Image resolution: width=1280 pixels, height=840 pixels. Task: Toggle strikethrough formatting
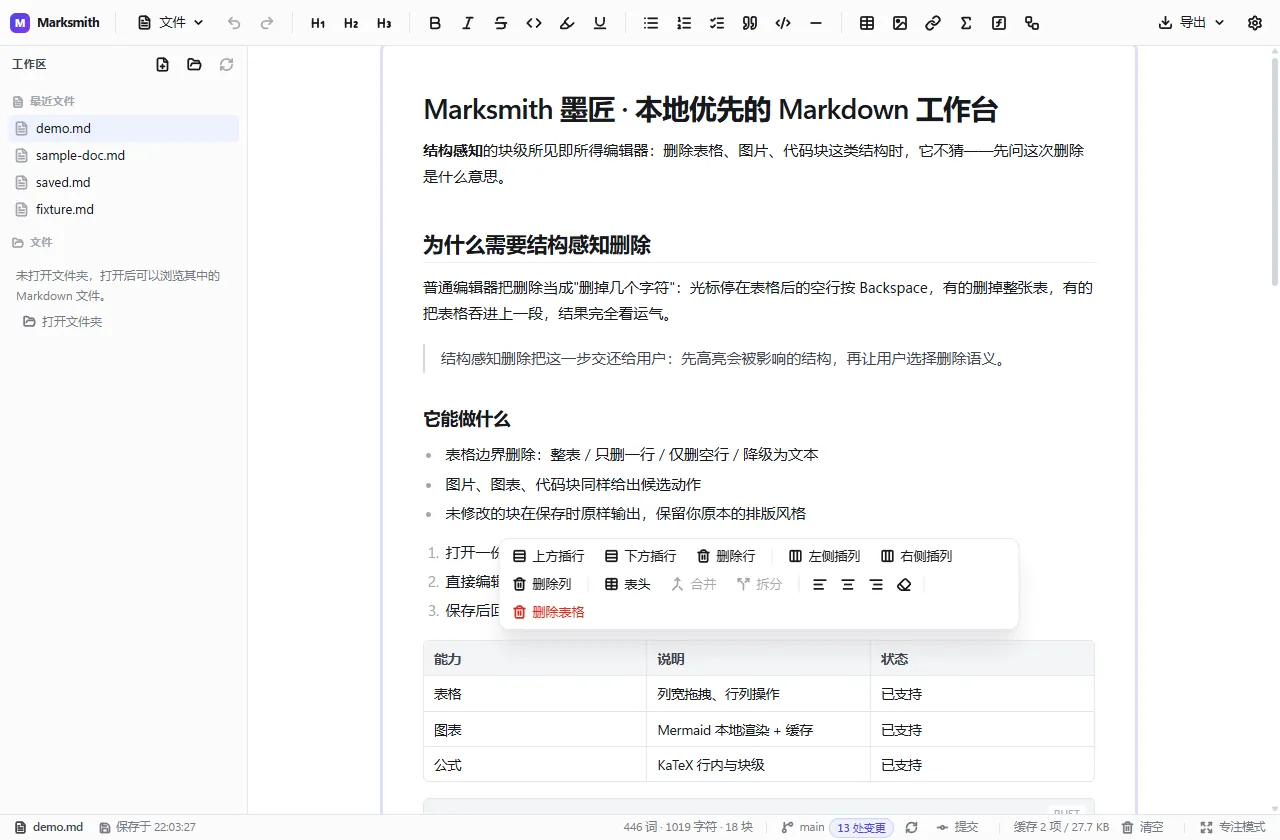click(x=501, y=23)
